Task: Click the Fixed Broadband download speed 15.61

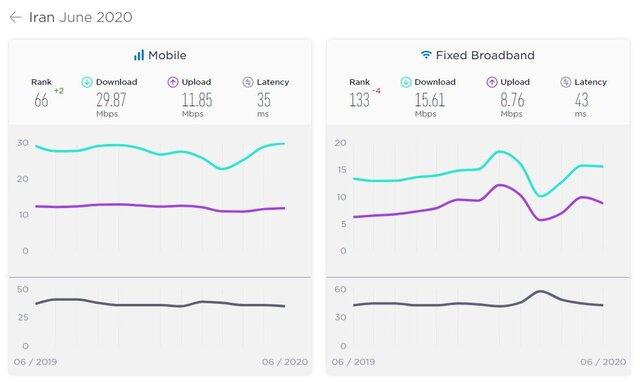Action: pos(430,100)
